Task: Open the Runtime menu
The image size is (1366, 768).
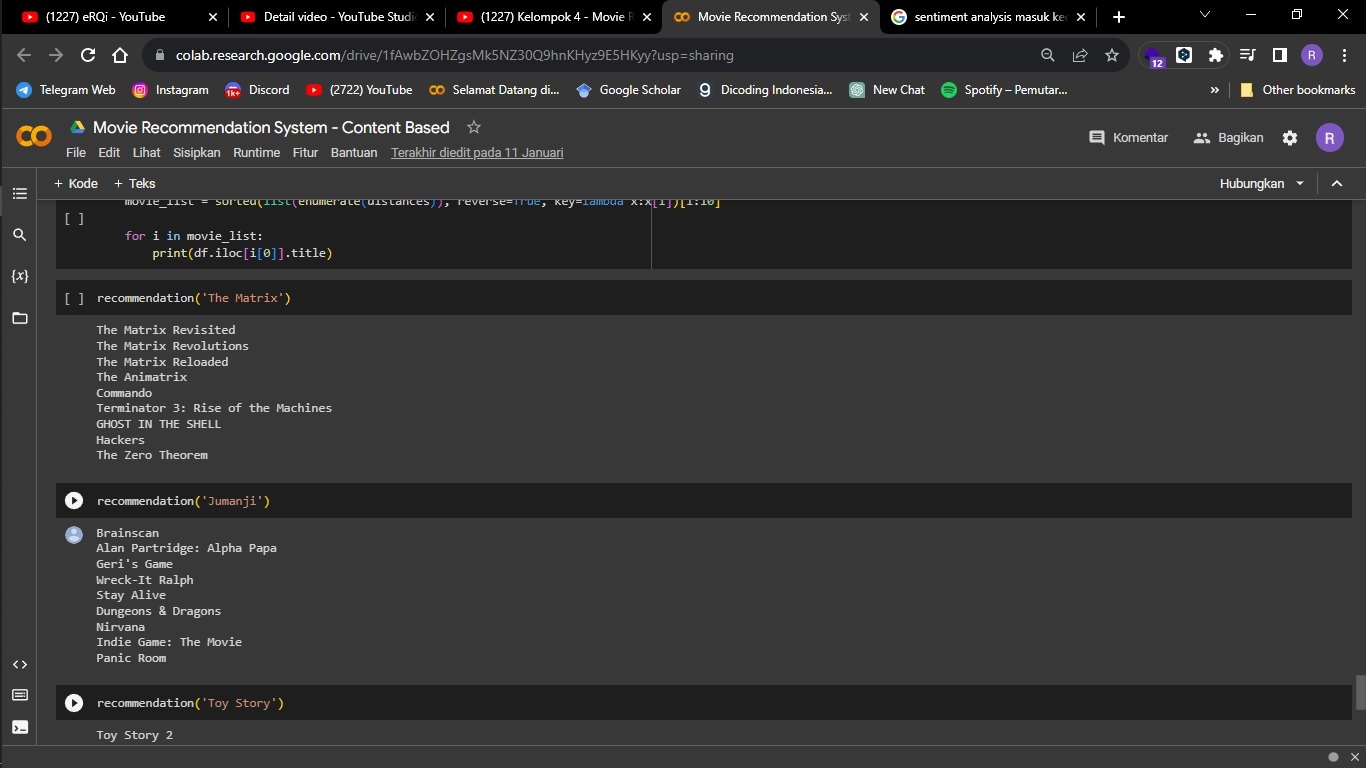Action: 256,153
